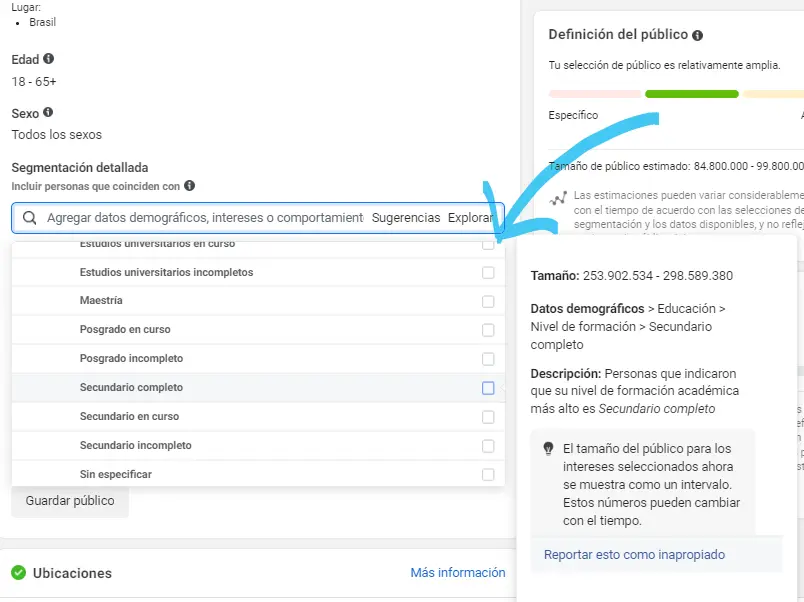
Task: Click Reportar esto como inapropiado link
Action: (634, 554)
